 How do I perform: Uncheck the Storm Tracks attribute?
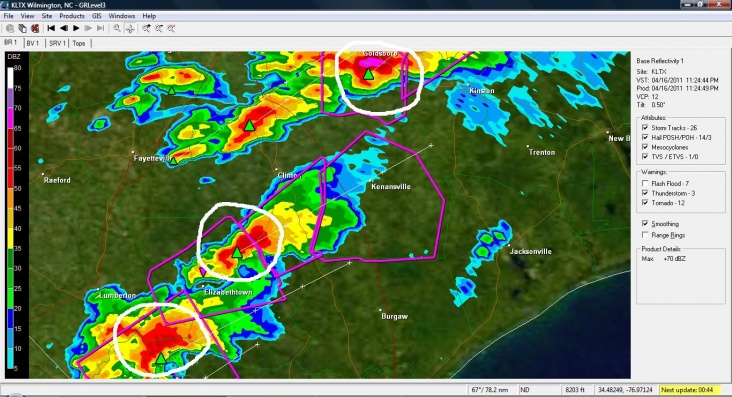pos(645,128)
